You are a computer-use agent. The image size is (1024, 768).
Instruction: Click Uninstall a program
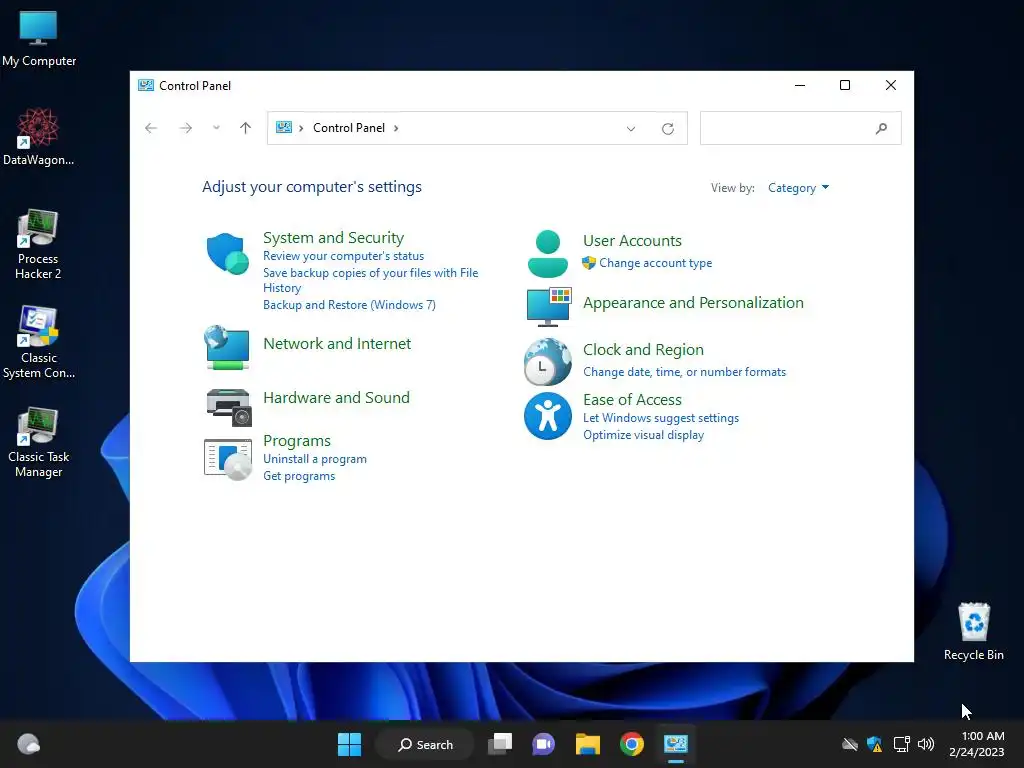tap(315, 459)
